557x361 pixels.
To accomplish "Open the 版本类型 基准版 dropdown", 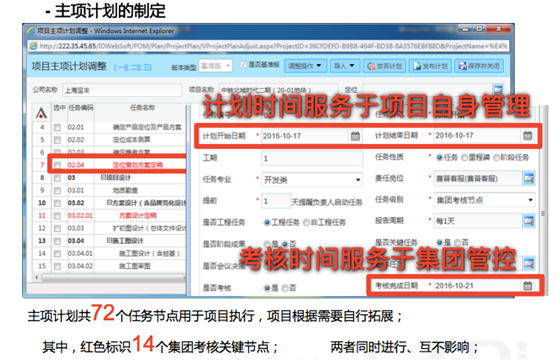I will point(215,66).
